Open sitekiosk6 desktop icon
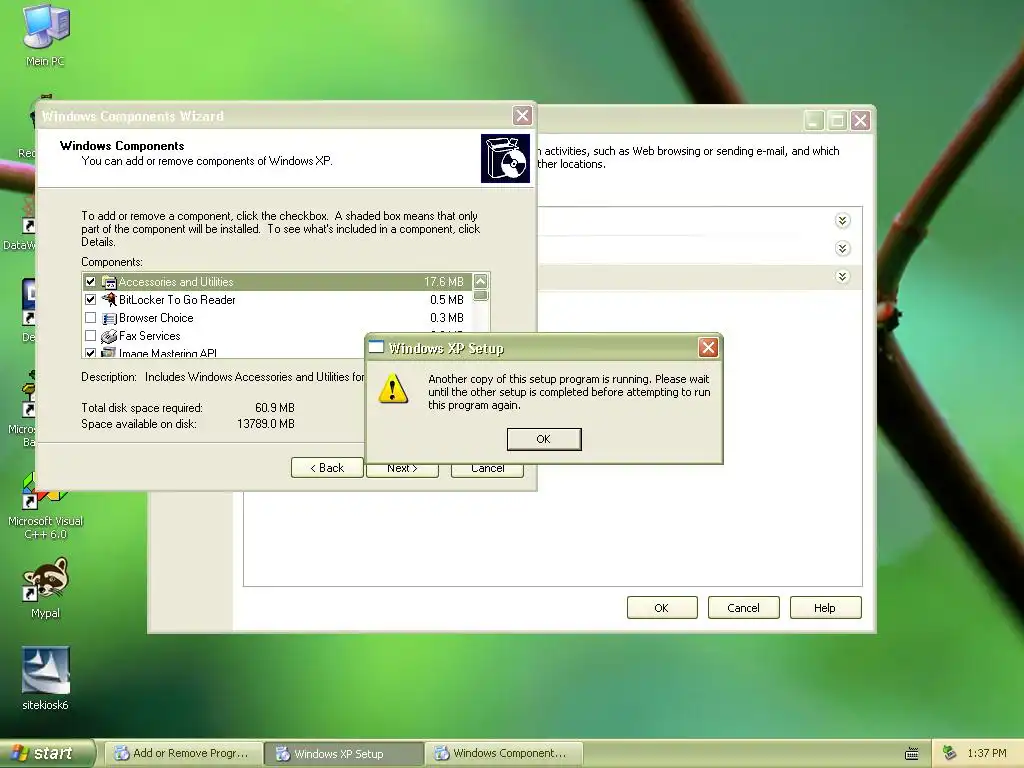This screenshot has height=768, width=1024. 45,679
